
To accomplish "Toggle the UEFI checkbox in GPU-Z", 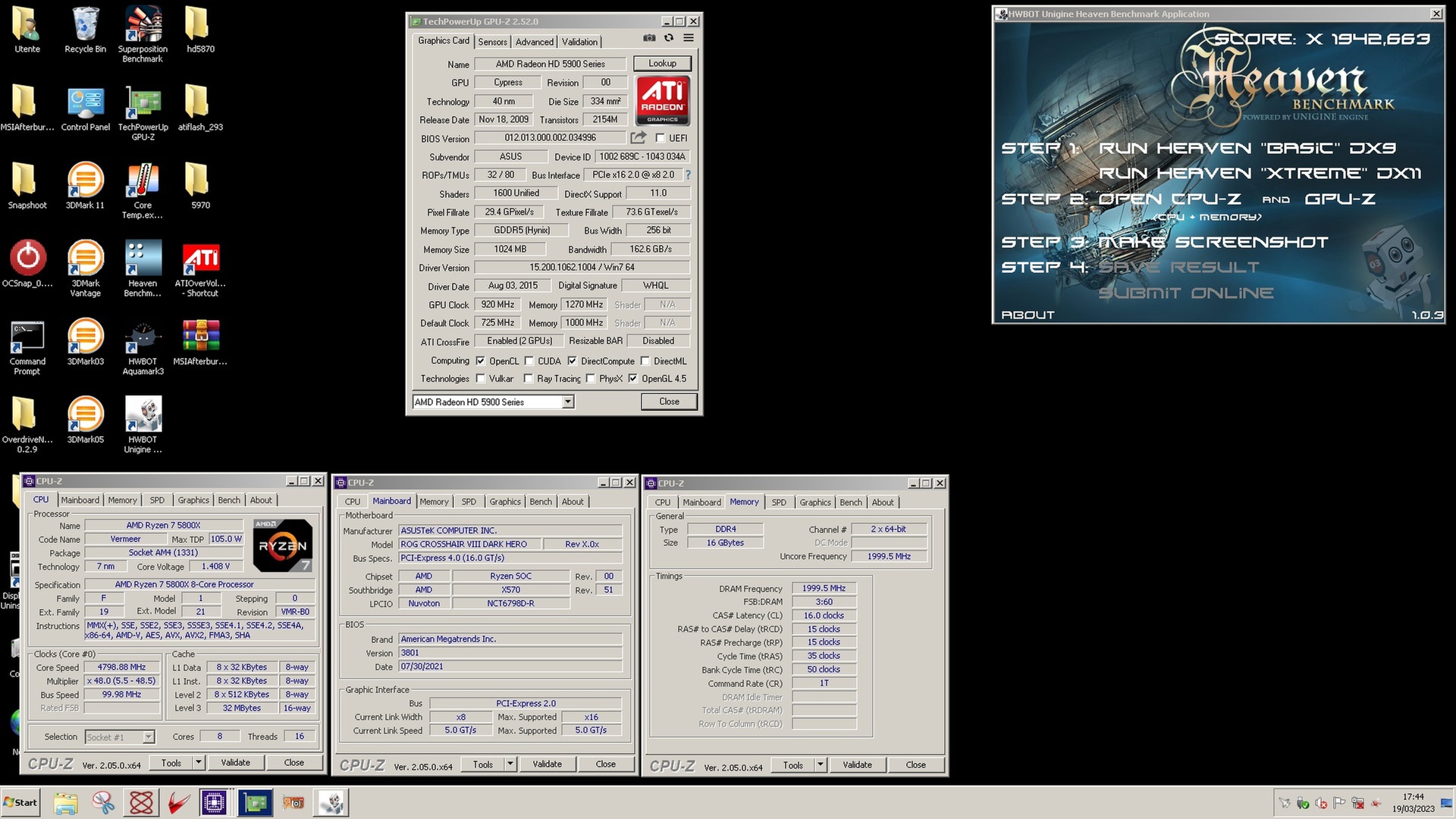I will 660,138.
